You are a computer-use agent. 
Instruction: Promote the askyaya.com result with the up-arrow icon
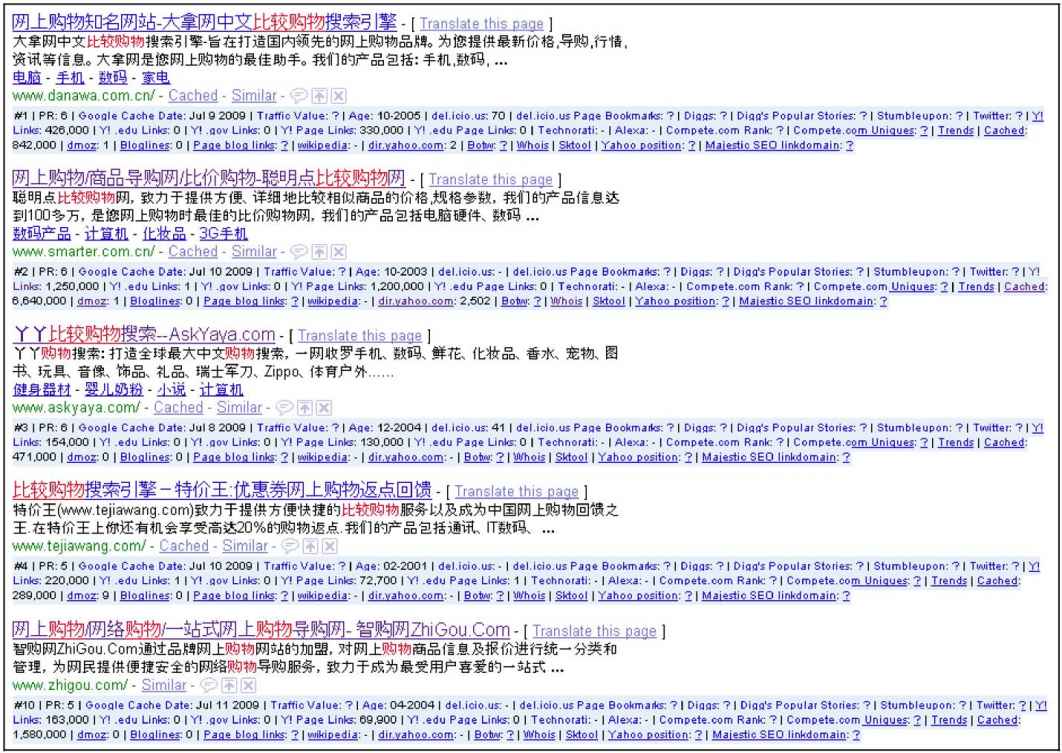coord(305,408)
